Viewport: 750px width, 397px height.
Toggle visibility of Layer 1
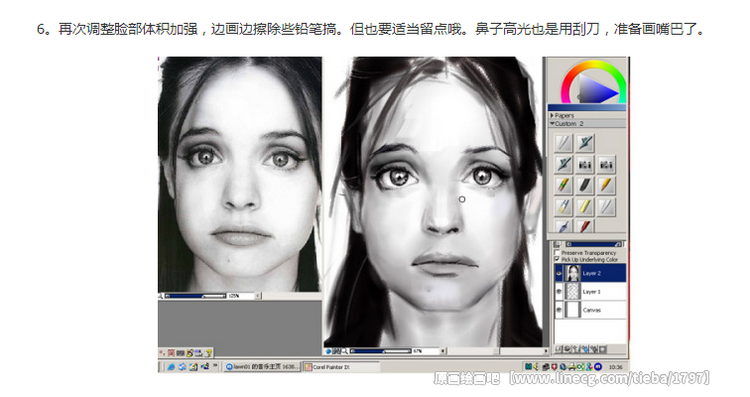point(558,291)
